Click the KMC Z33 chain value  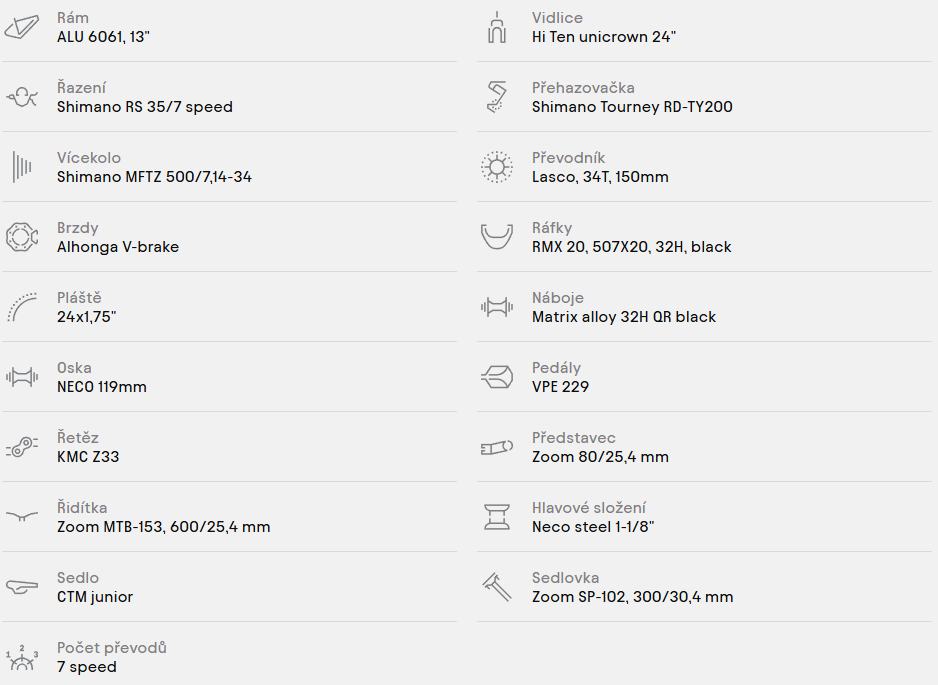[x=88, y=457]
